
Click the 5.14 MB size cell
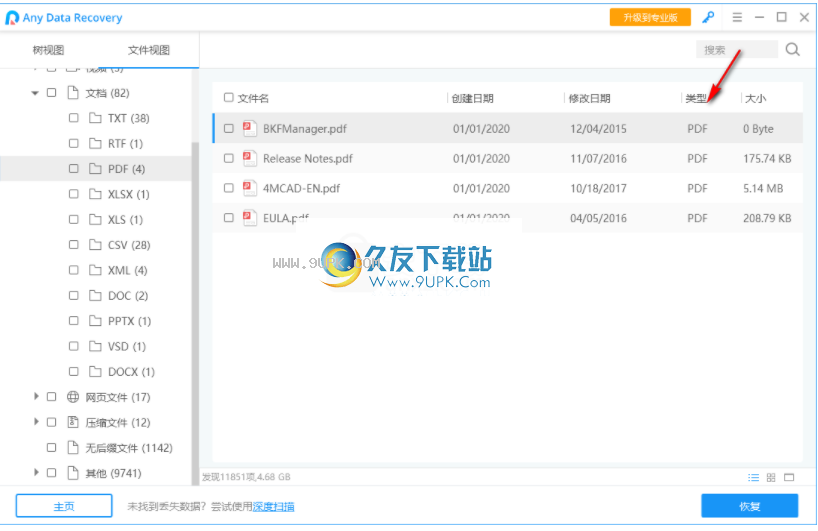pos(763,188)
